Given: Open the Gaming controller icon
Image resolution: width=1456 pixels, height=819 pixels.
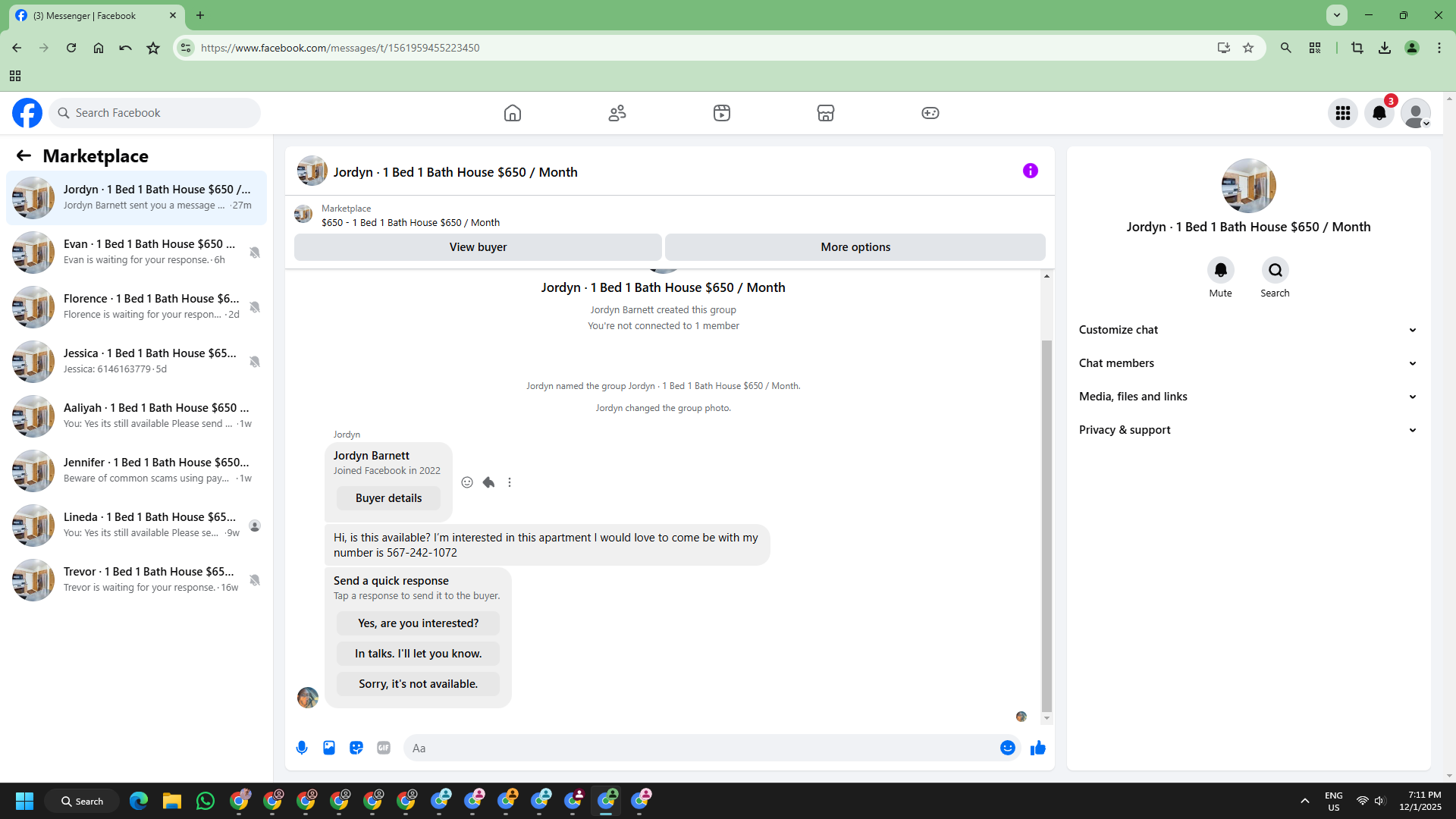Looking at the screenshot, I should click(930, 113).
